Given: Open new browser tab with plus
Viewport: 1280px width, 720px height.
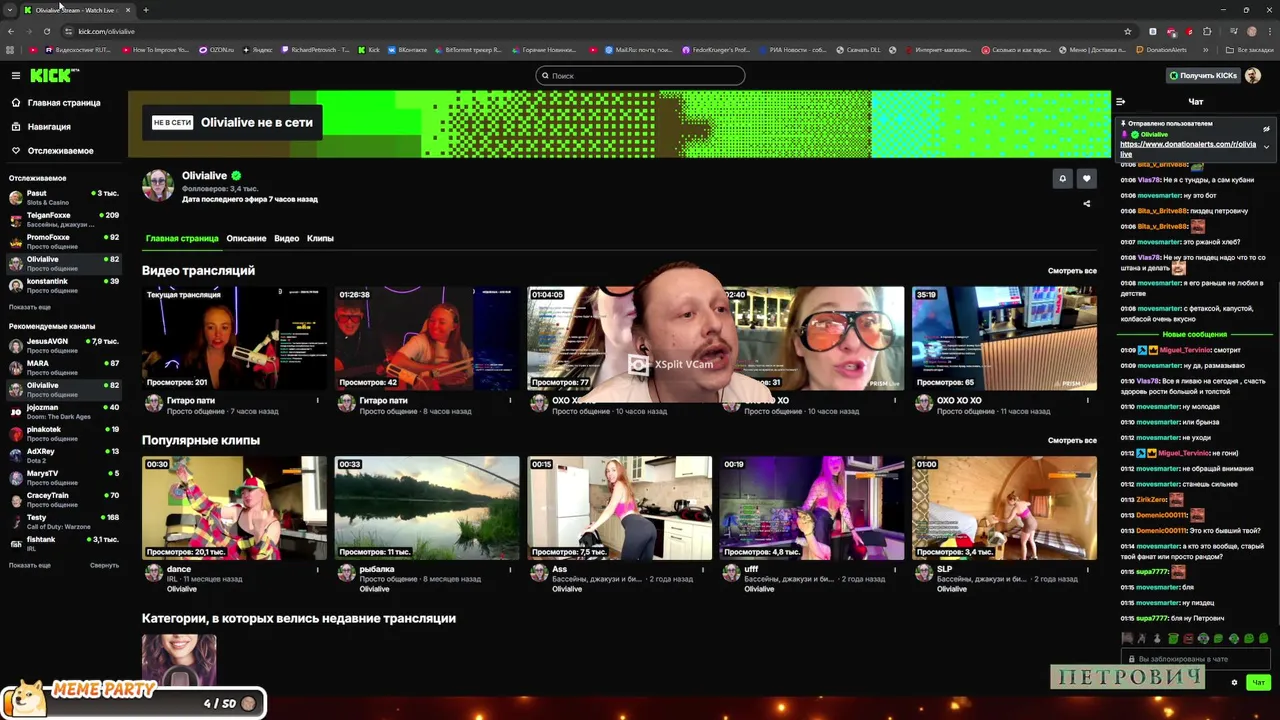Looking at the screenshot, I should click(145, 10).
